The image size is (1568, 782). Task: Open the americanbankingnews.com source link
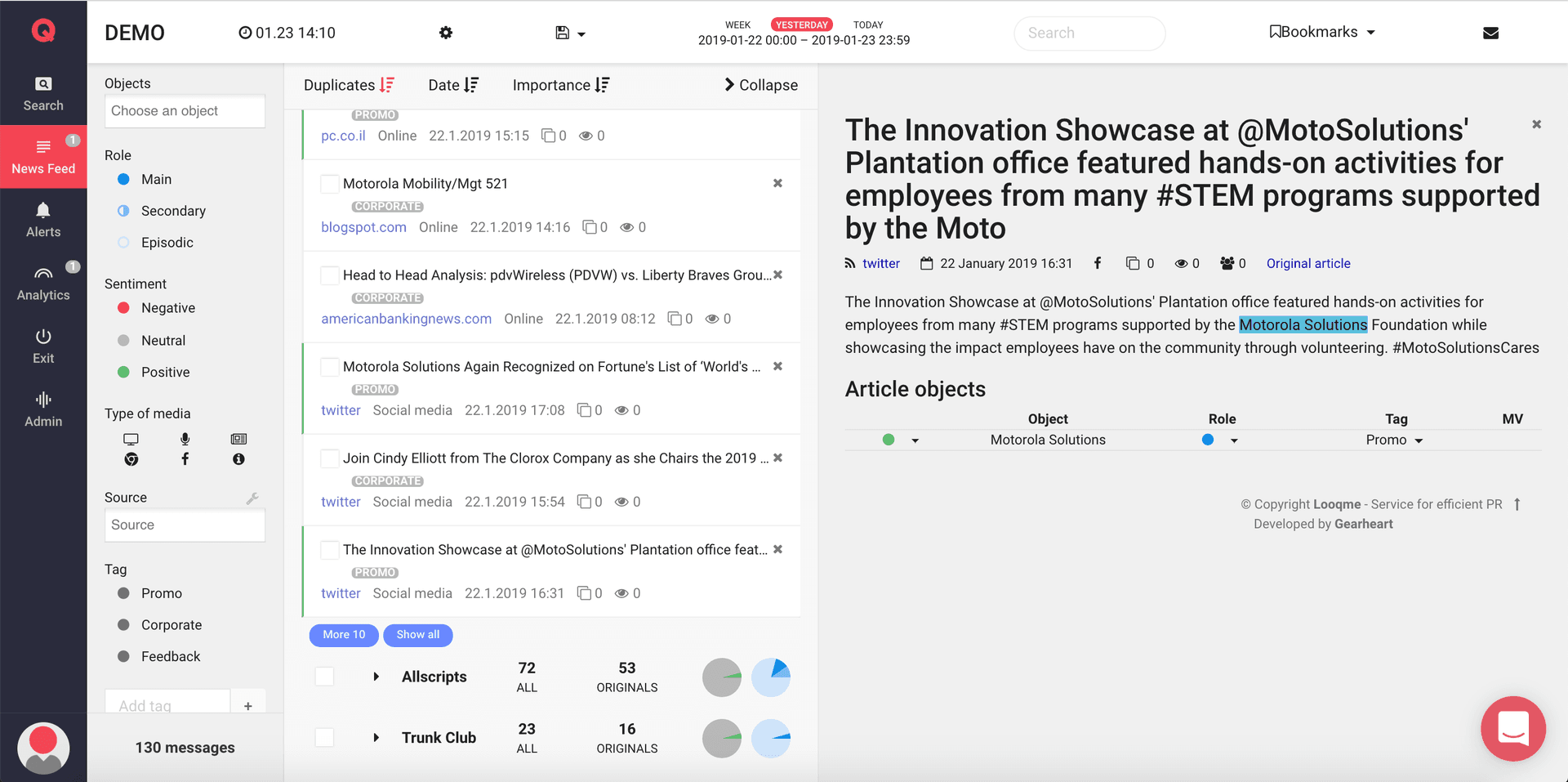click(406, 319)
